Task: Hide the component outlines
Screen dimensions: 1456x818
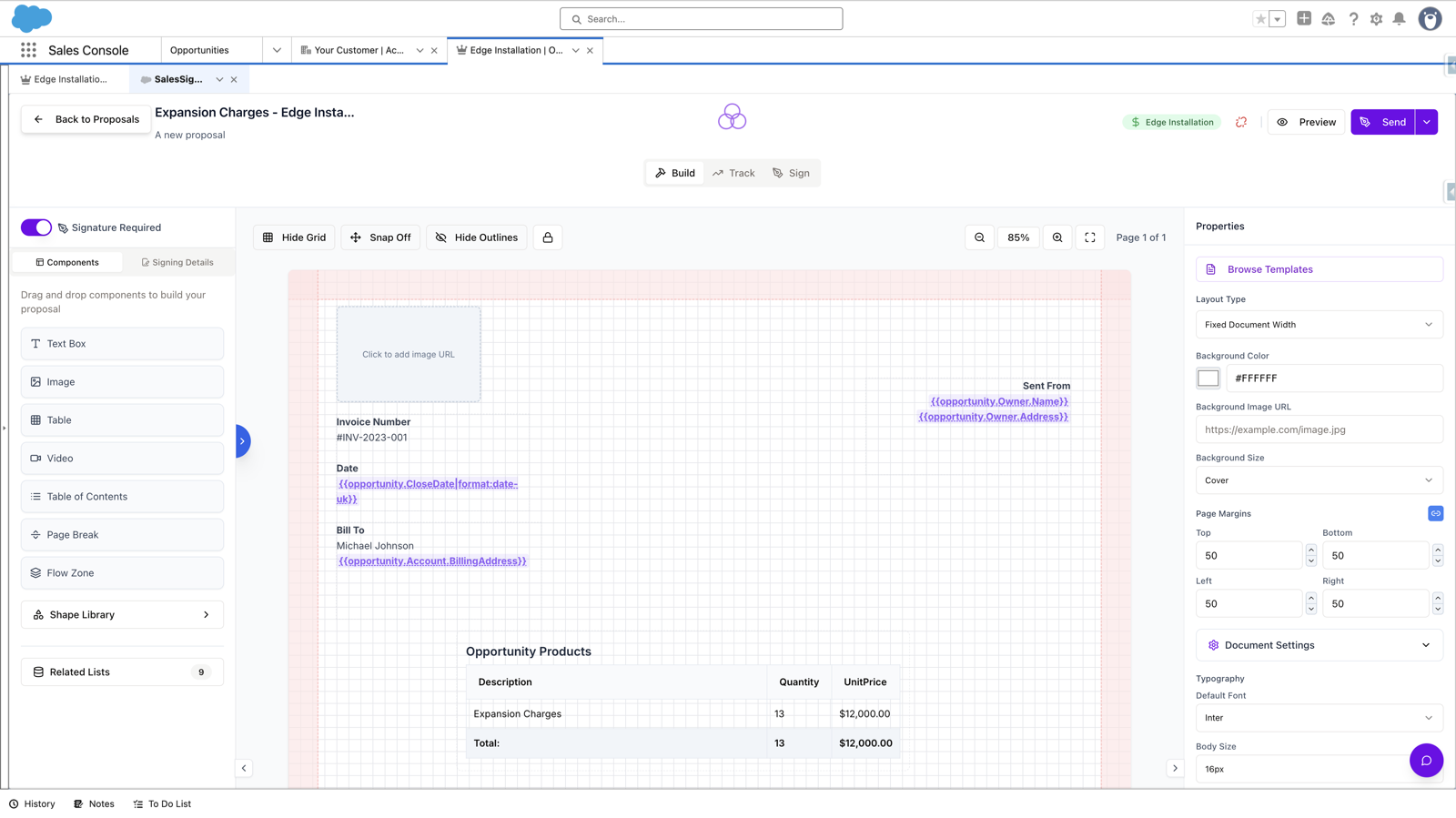Action: point(477,237)
